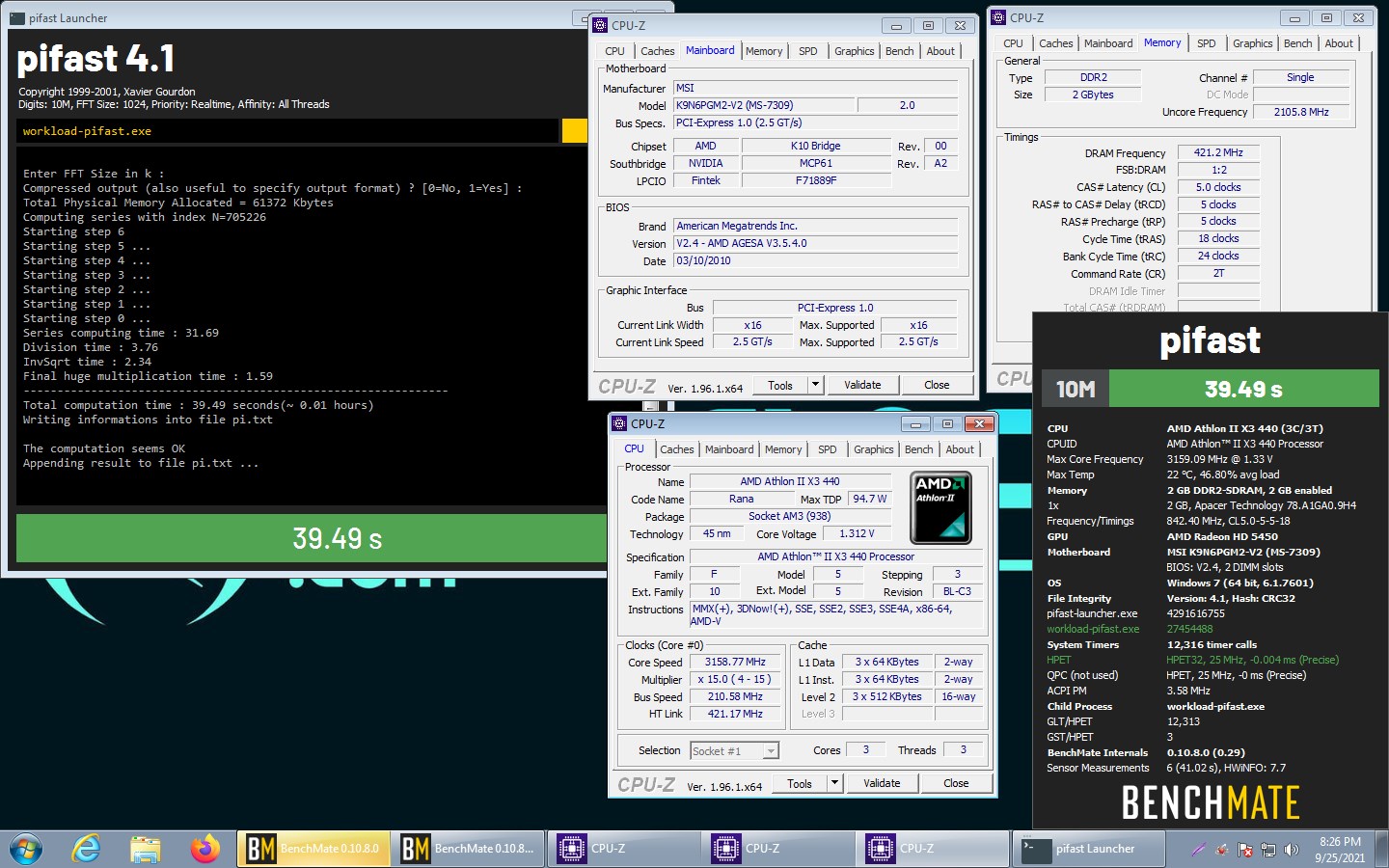Click the CAS# Latency 5.0 clocks value
This screenshot has height=868, width=1389.
point(1218,187)
